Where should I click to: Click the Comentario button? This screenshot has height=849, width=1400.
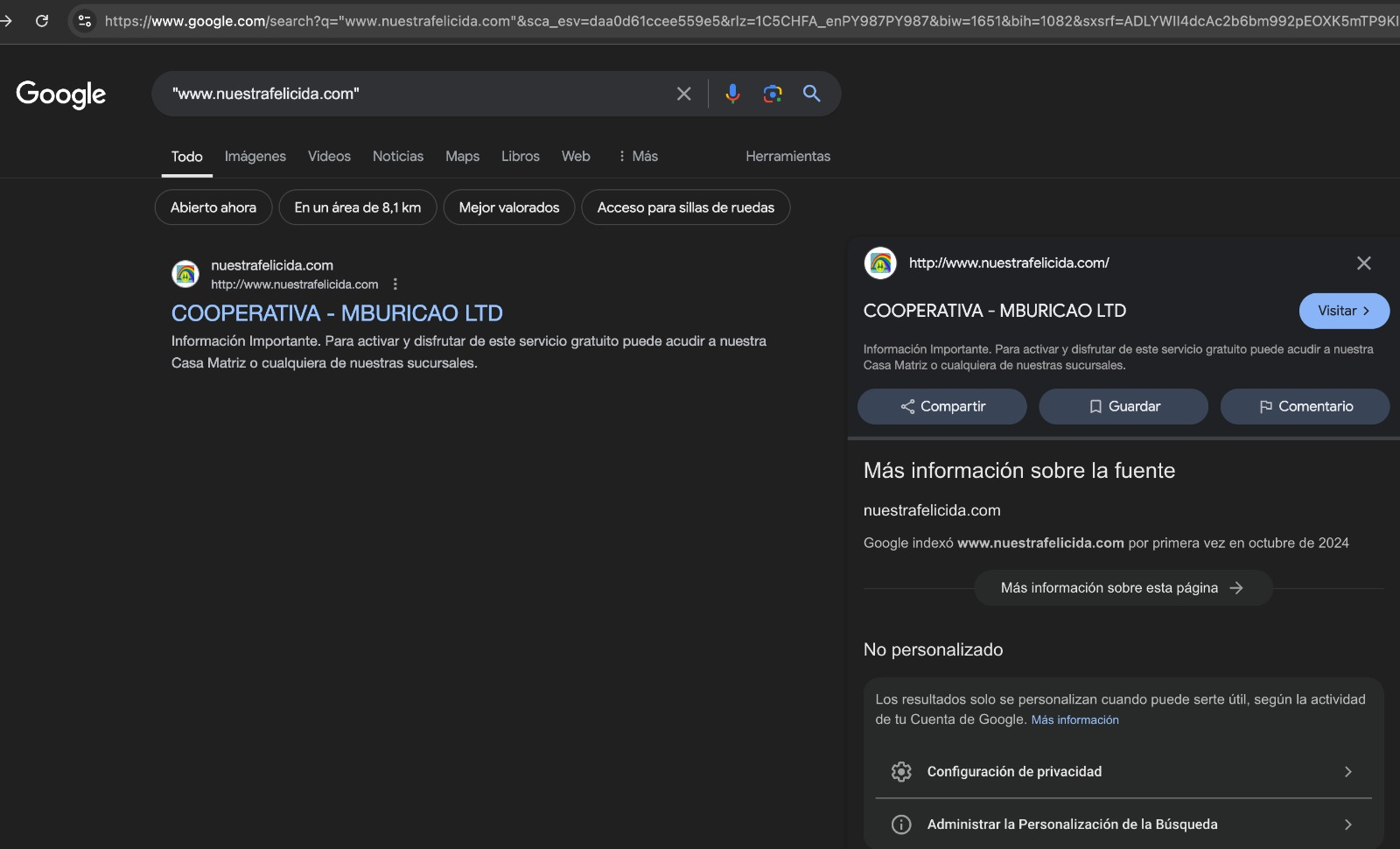point(1305,406)
